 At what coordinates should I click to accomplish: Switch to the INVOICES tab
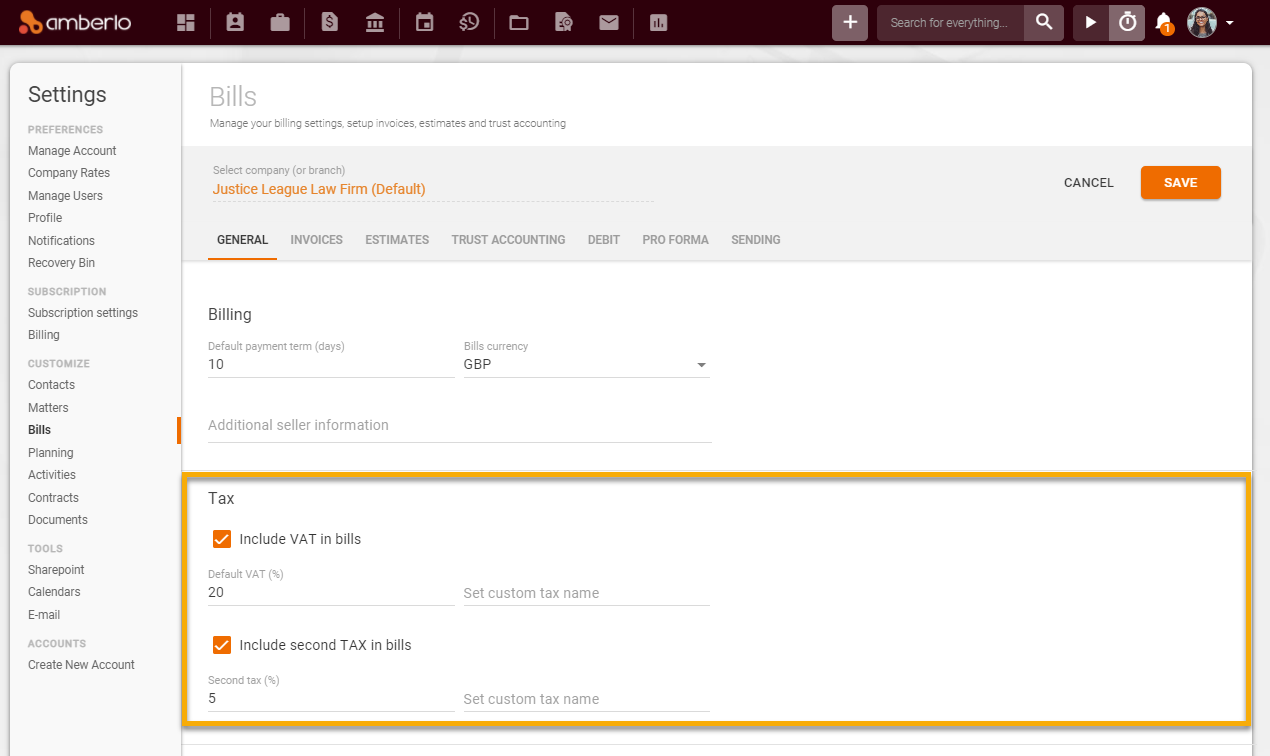tap(316, 240)
